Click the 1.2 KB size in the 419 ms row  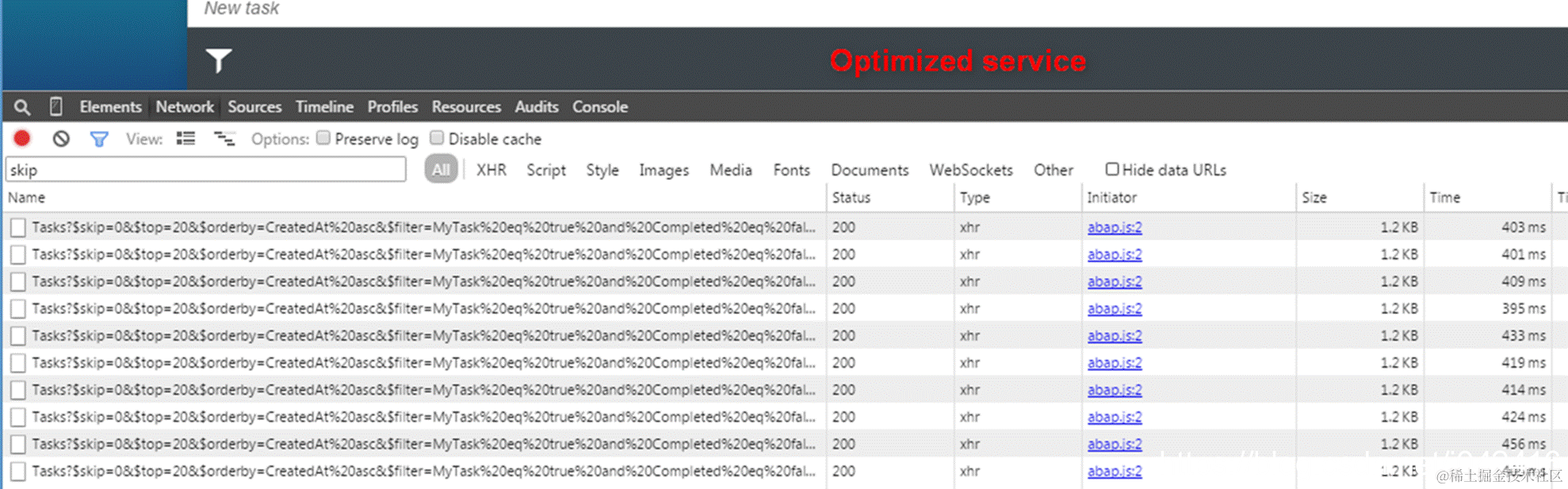point(1398,363)
